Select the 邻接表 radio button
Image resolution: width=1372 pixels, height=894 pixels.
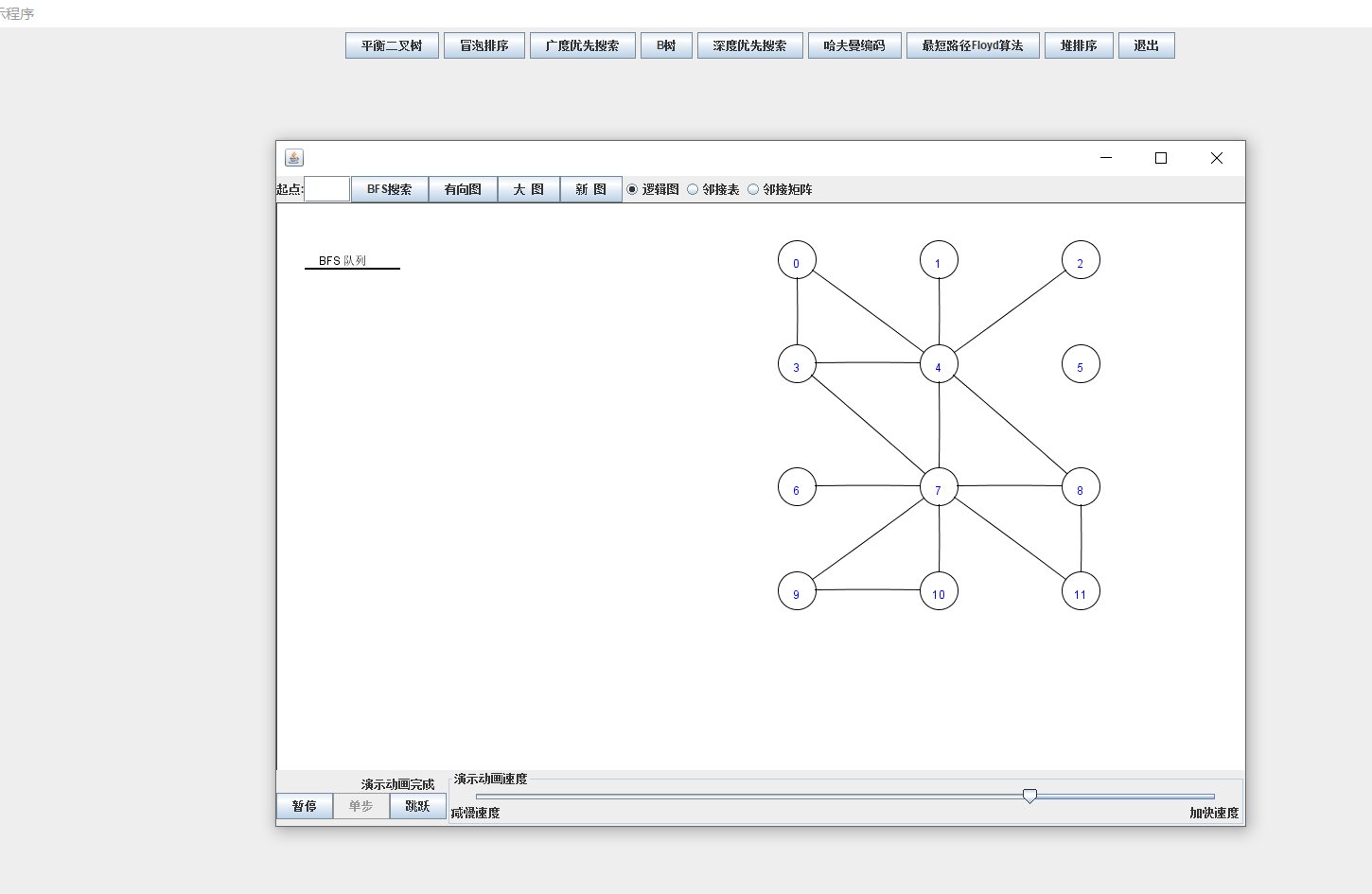click(693, 189)
